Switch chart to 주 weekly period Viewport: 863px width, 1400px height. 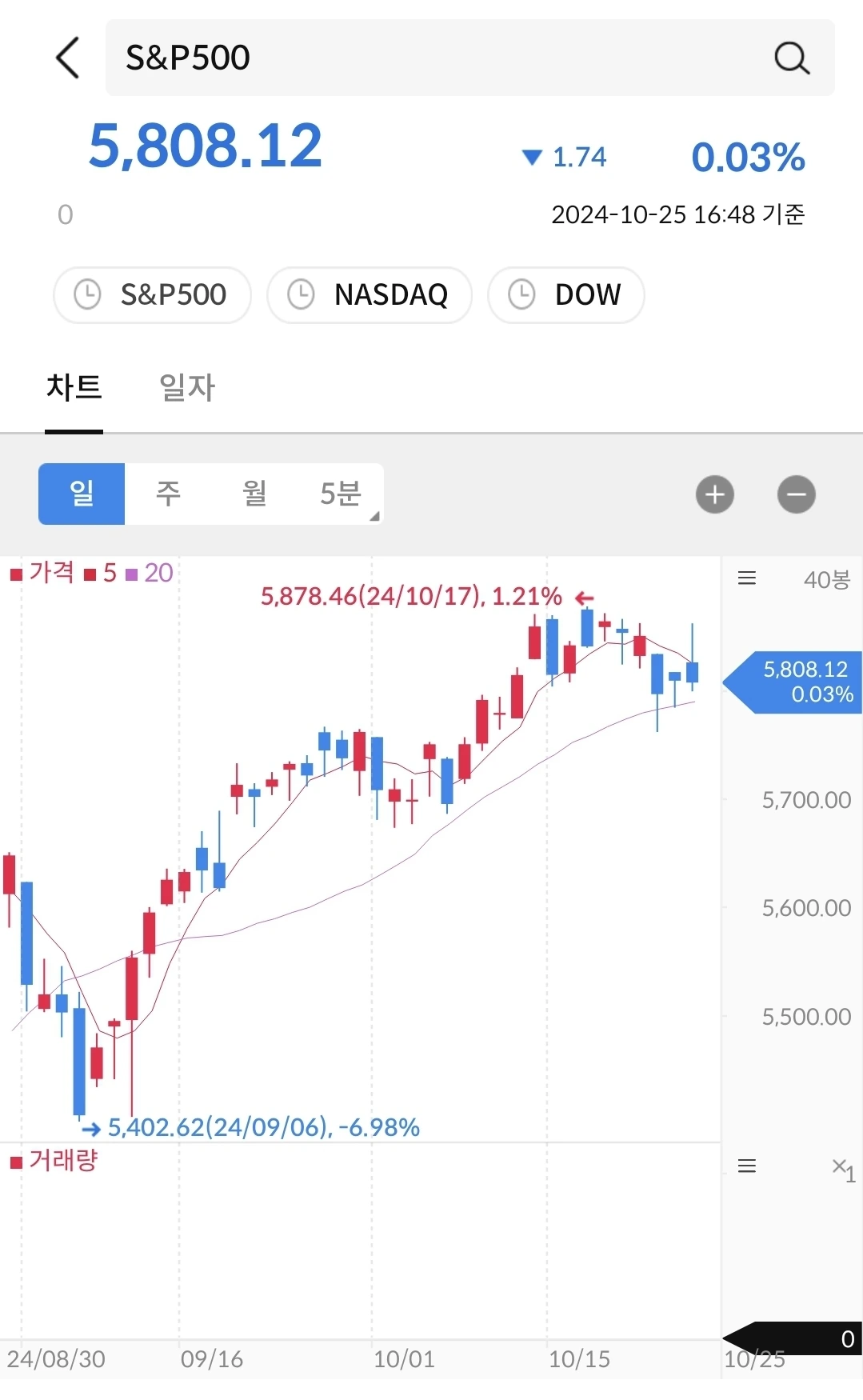(x=168, y=494)
